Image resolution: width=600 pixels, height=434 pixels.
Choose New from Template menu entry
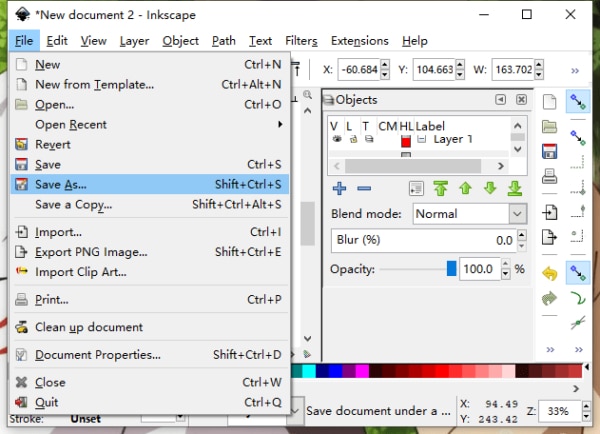150,84
